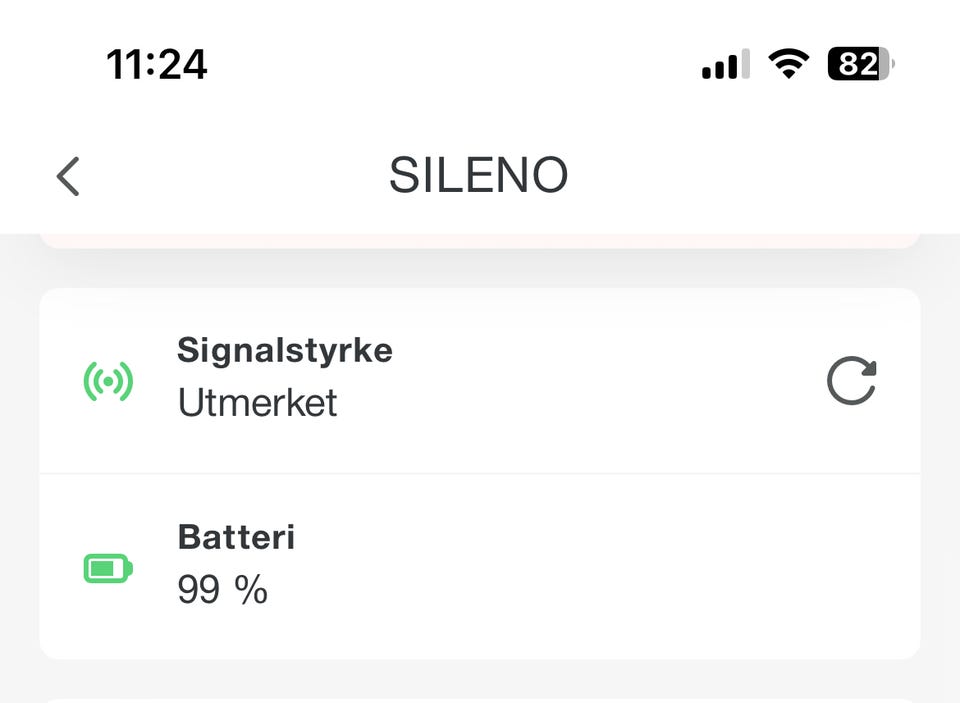Click the Batteri label
Screen dimensions: 960x703
coord(236,537)
